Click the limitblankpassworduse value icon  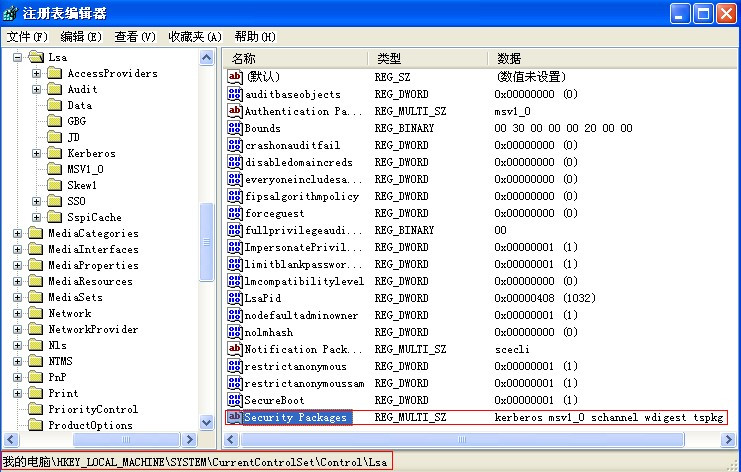(235, 264)
